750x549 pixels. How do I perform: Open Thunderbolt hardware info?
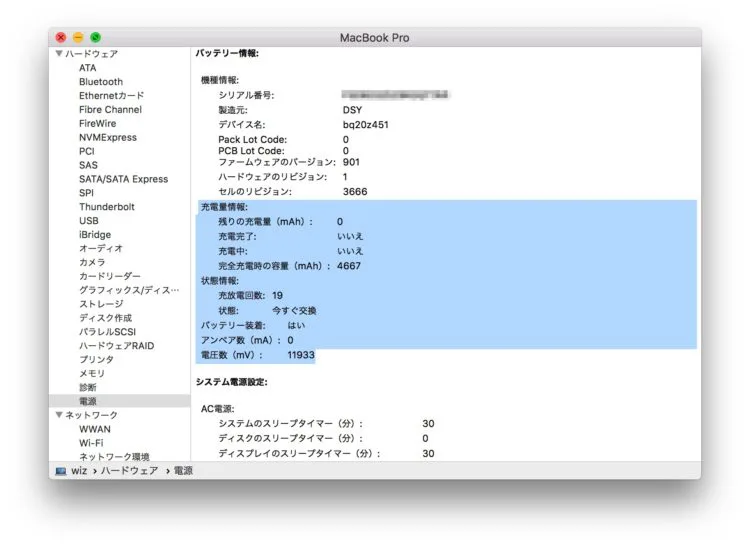click(107, 207)
